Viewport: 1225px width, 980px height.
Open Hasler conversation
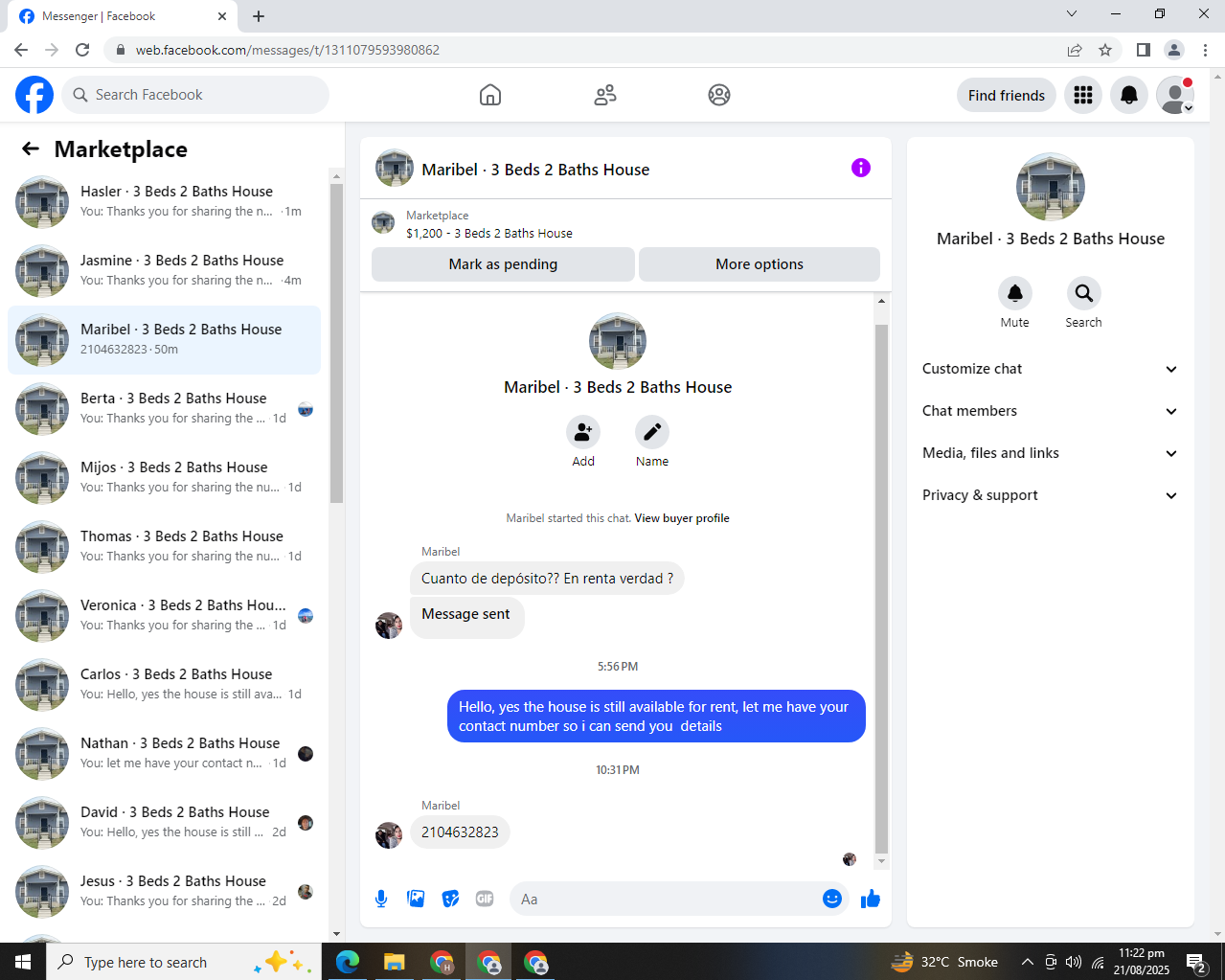pyautogui.click(x=164, y=202)
